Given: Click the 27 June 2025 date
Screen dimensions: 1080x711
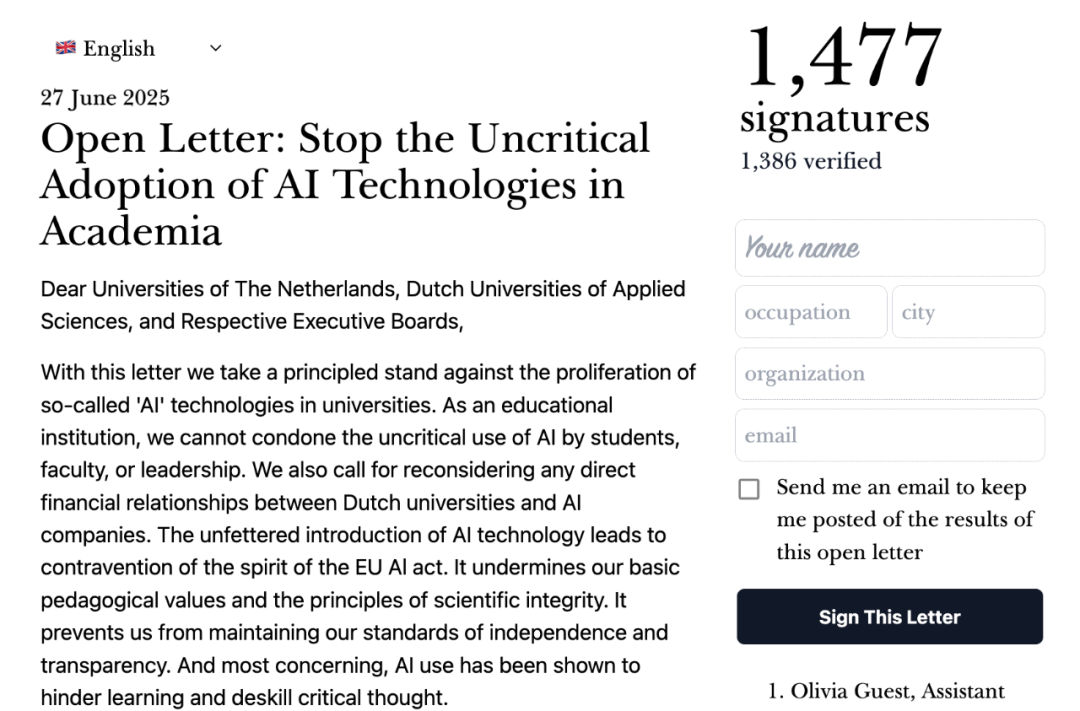Looking at the screenshot, I should pyautogui.click(x=105, y=98).
